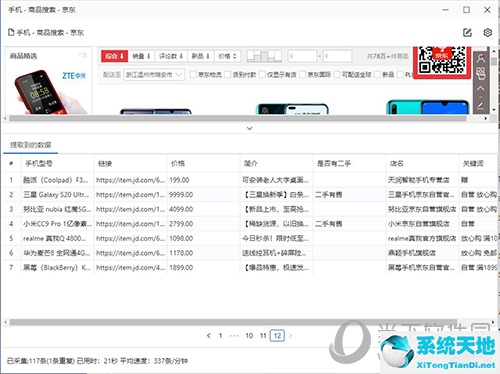500x374 pixels.
Task: Click the price cell 9999.00
Action: (203, 195)
